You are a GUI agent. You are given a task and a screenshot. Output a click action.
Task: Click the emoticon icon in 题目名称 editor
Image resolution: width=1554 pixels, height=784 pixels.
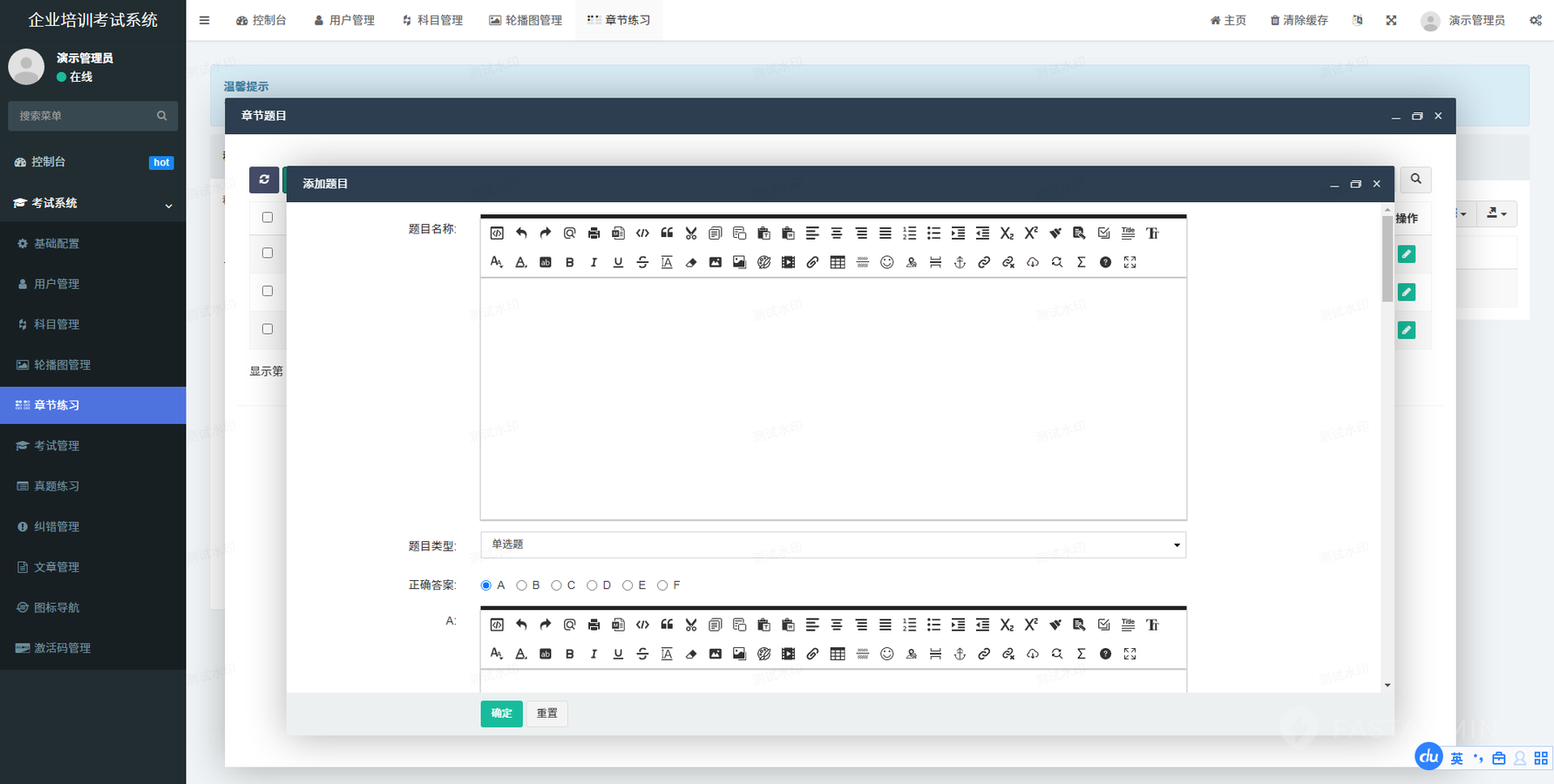pos(886,262)
